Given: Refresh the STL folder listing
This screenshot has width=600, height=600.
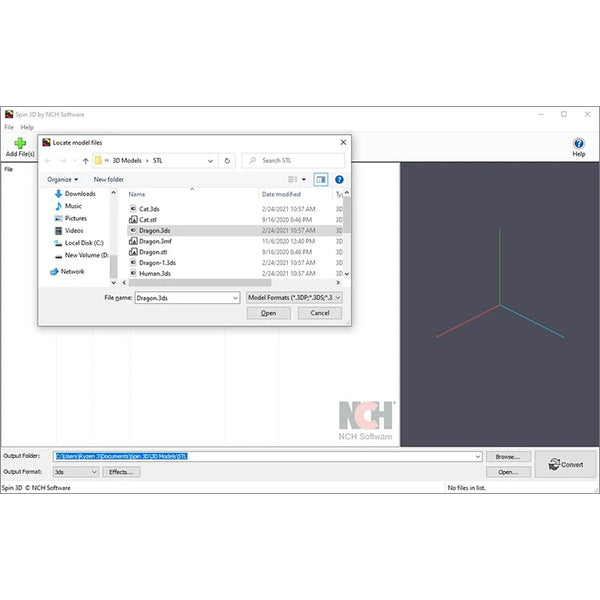Looking at the screenshot, I should tap(227, 161).
